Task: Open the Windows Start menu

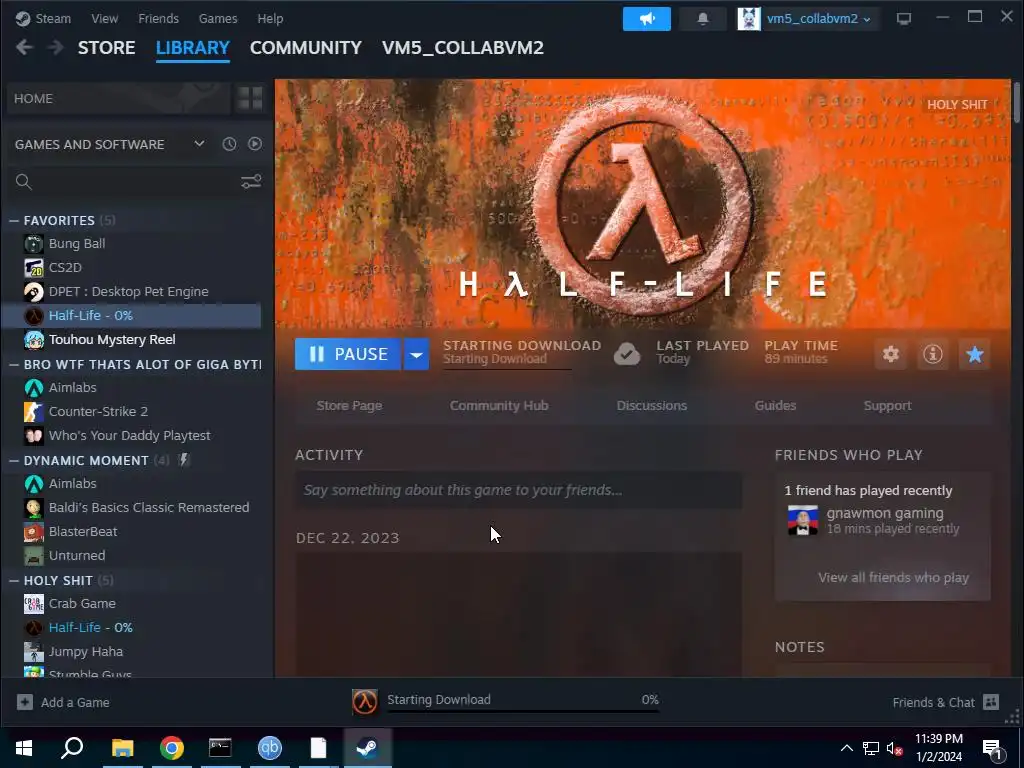Action: [24, 748]
